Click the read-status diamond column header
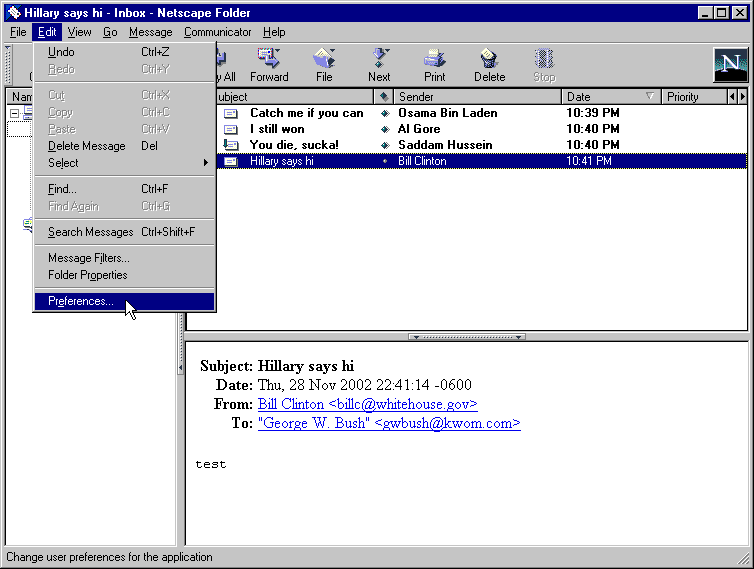The image size is (754, 569). [384, 97]
